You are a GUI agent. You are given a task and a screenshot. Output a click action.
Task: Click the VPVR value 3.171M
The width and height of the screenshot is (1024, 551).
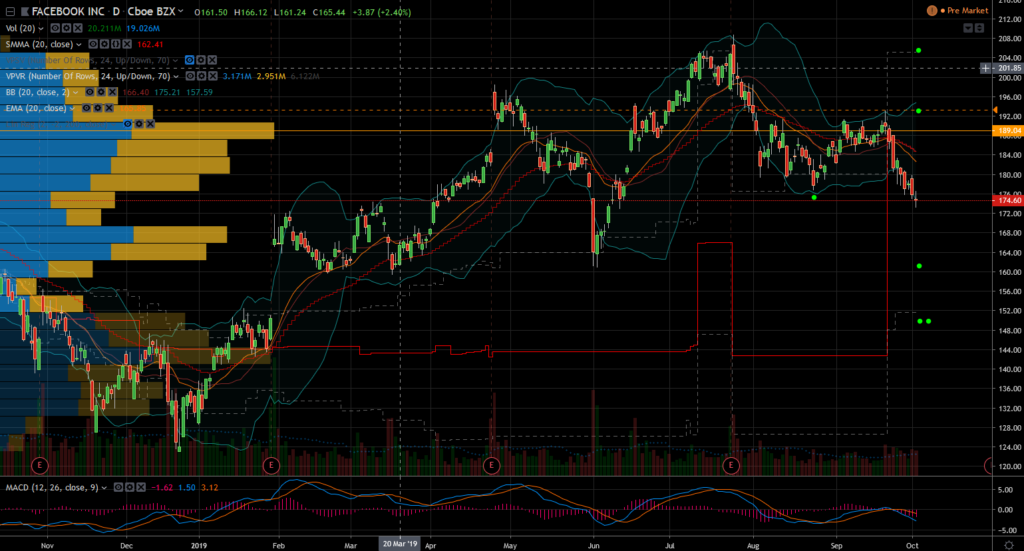(237, 76)
